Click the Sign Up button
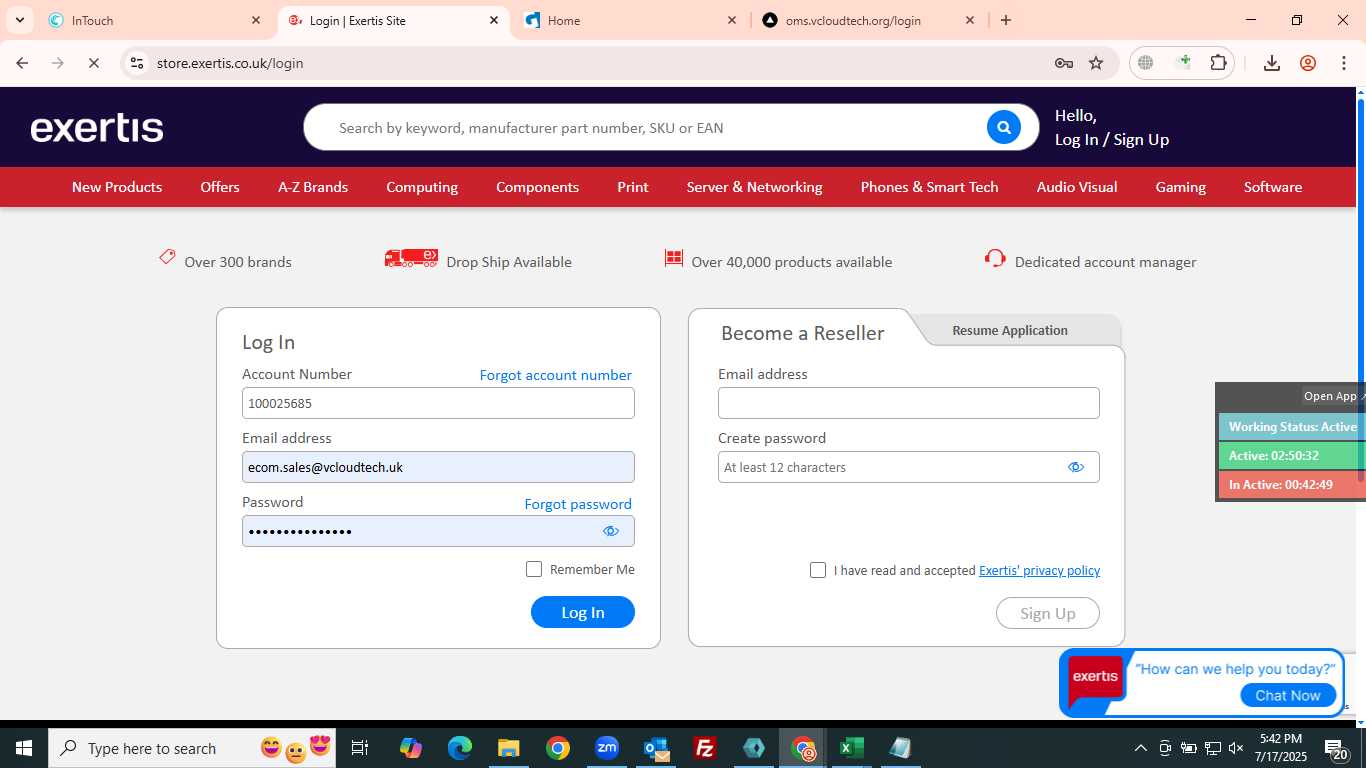This screenshot has width=1366, height=768. tap(1048, 613)
